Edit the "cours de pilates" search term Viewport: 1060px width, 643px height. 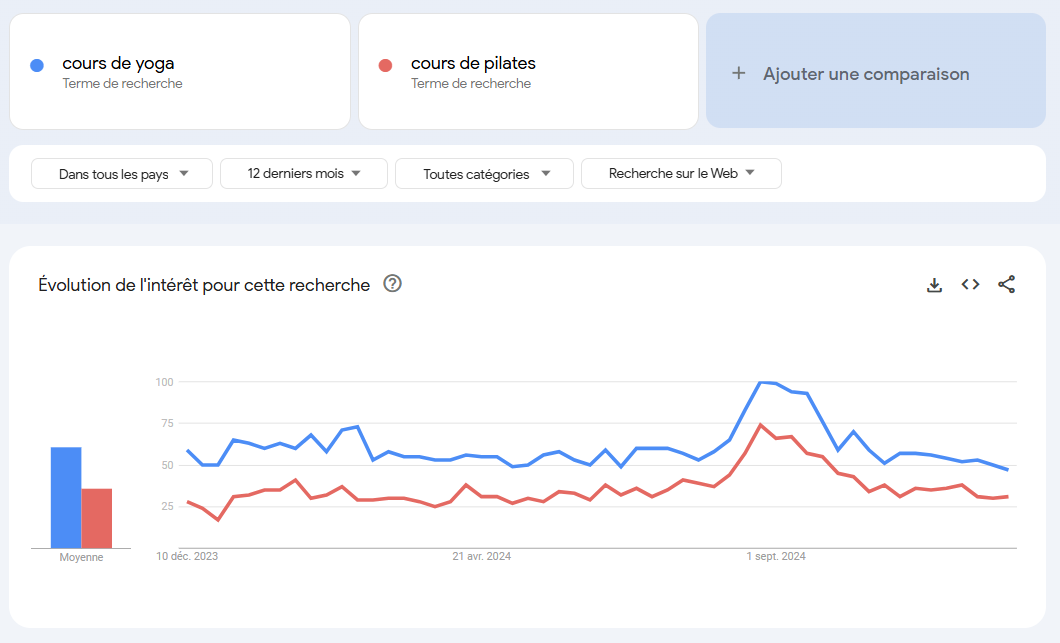coord(473,64)
